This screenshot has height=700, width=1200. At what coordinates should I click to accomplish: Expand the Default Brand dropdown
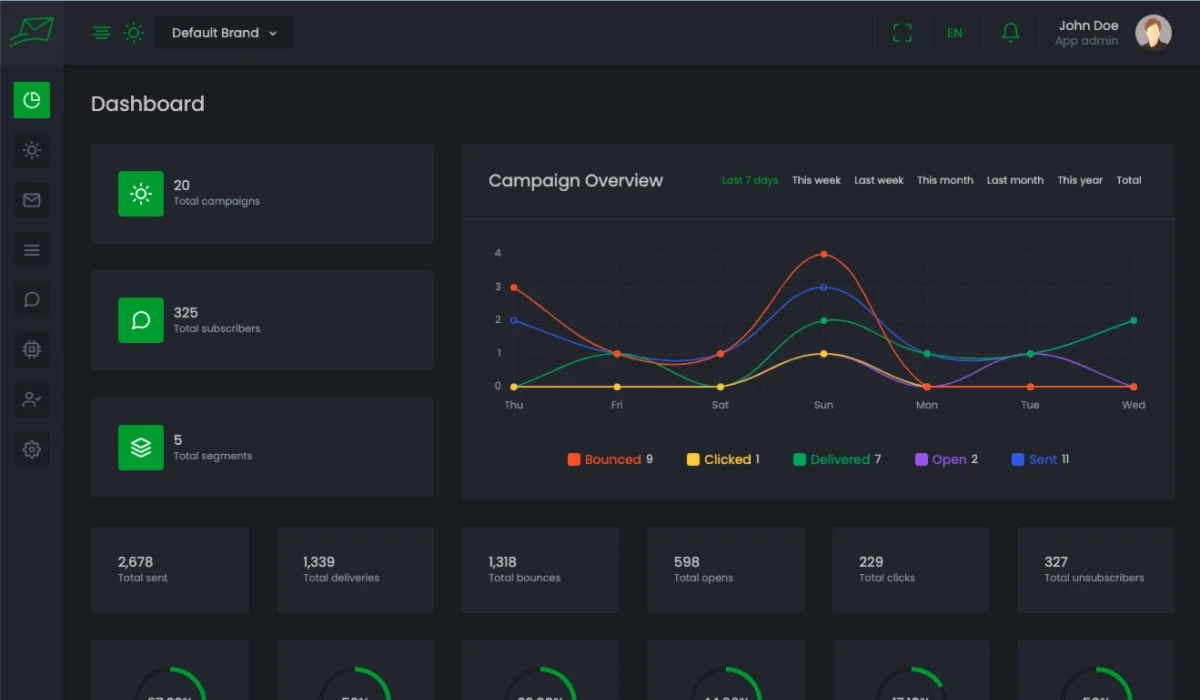[224, 33]
